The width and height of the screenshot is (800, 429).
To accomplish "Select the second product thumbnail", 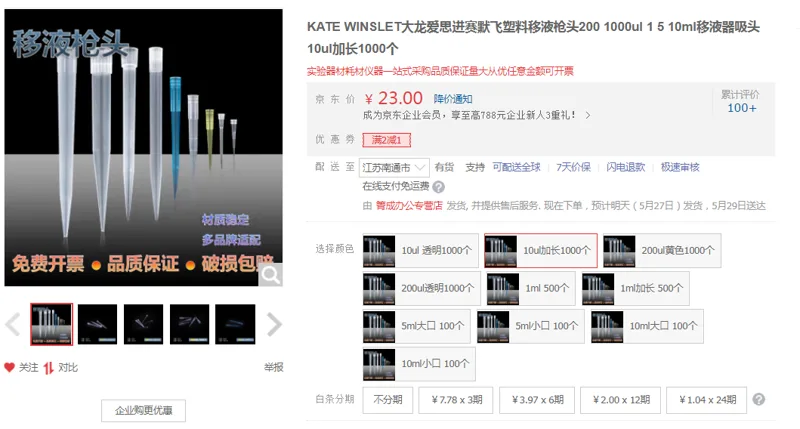I will point(97,324).
